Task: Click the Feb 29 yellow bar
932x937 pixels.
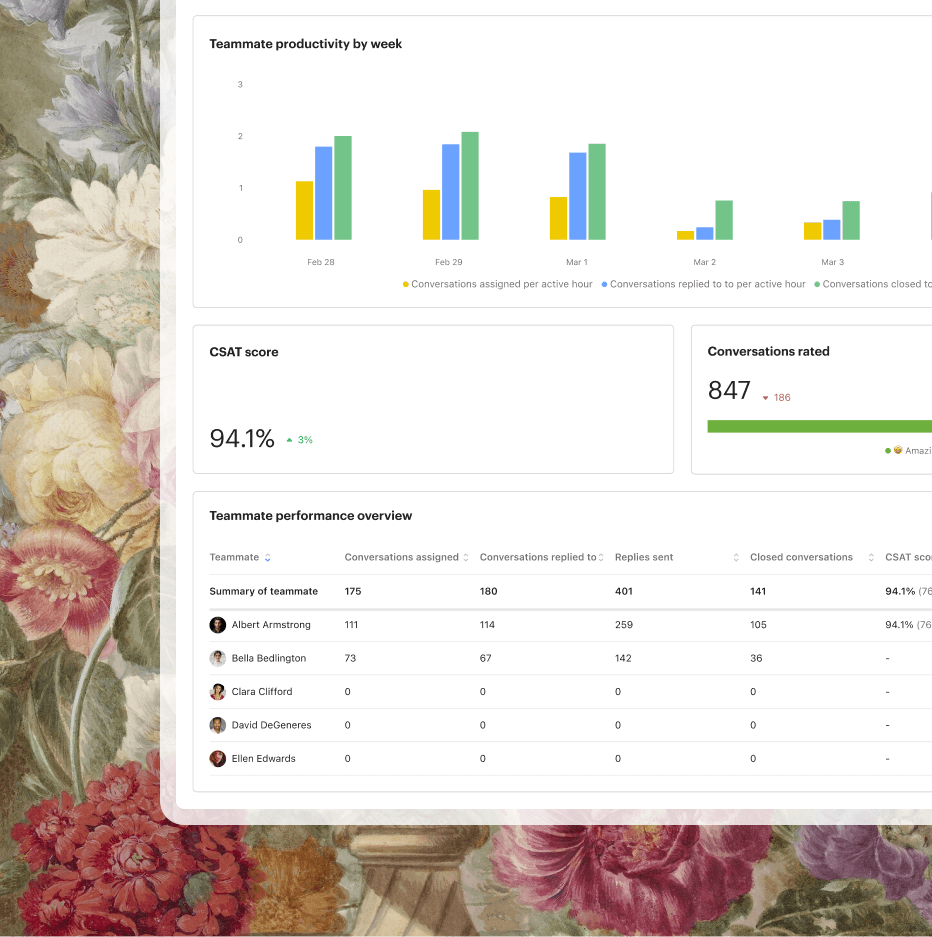Action: click(431, 215)
